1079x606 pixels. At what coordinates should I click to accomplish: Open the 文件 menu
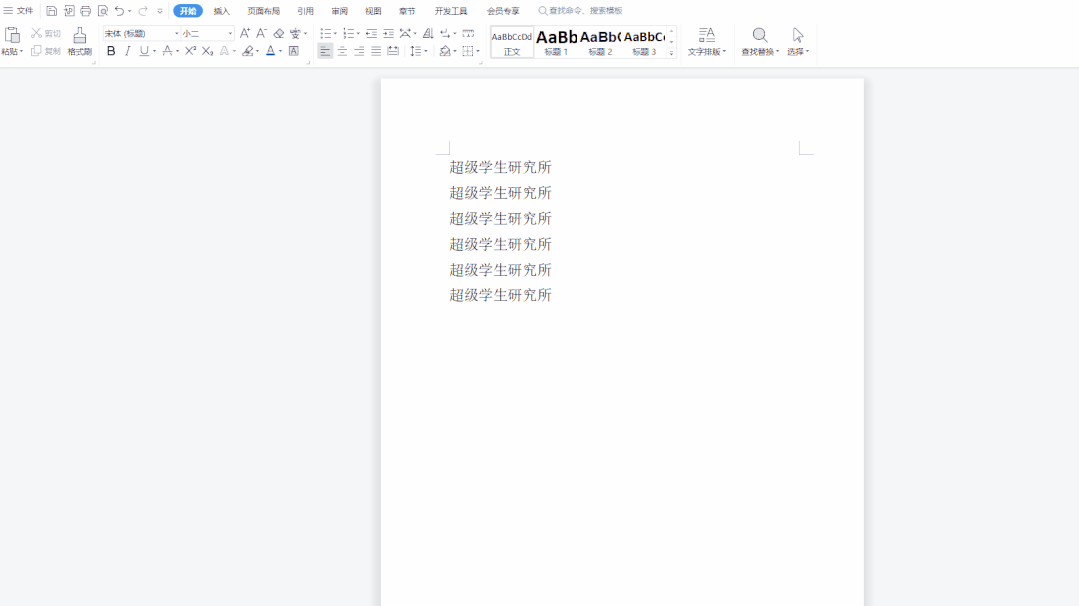point(19,11)
